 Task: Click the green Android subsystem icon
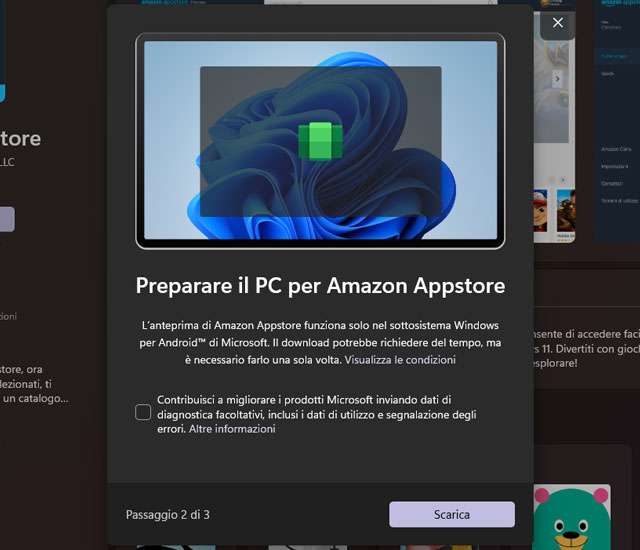[x=320, y=140]
